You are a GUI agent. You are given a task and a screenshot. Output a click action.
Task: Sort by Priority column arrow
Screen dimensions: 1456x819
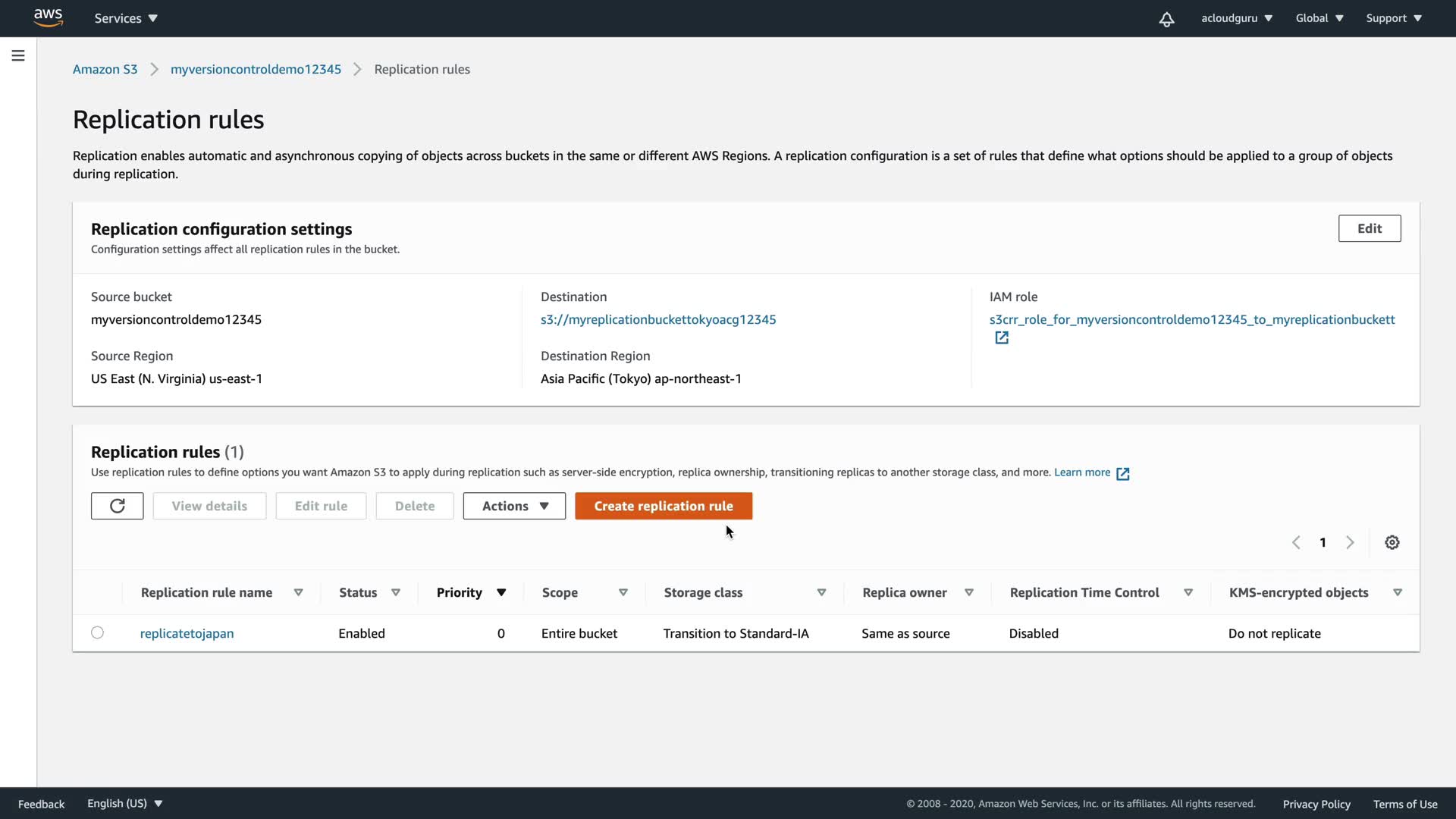pyautogui.click(x=501, y=592)
